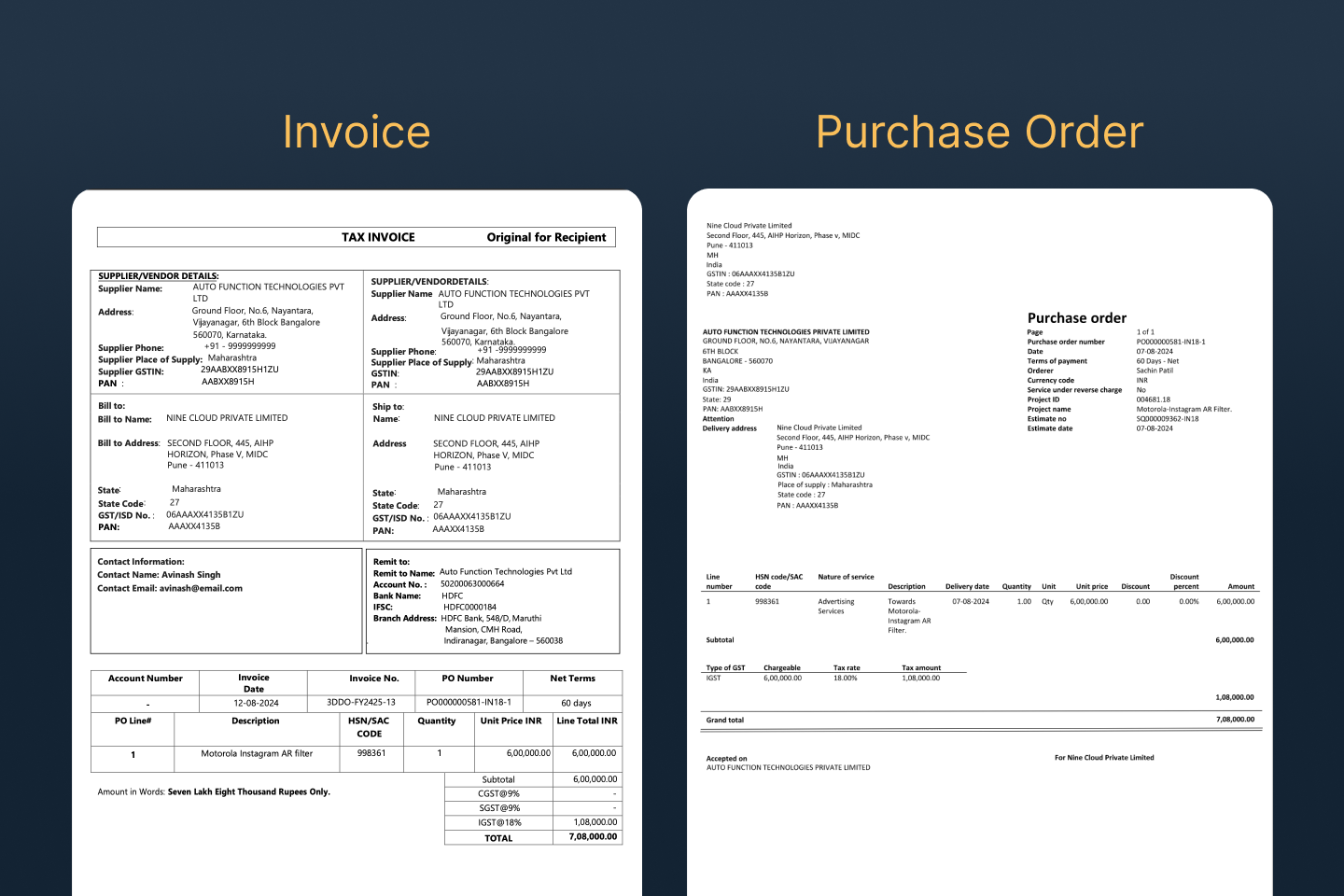This screenshot has height=896, width=1344.
Task: Select the "IGST@18%" row label
Action: click(x=499, y=822)
